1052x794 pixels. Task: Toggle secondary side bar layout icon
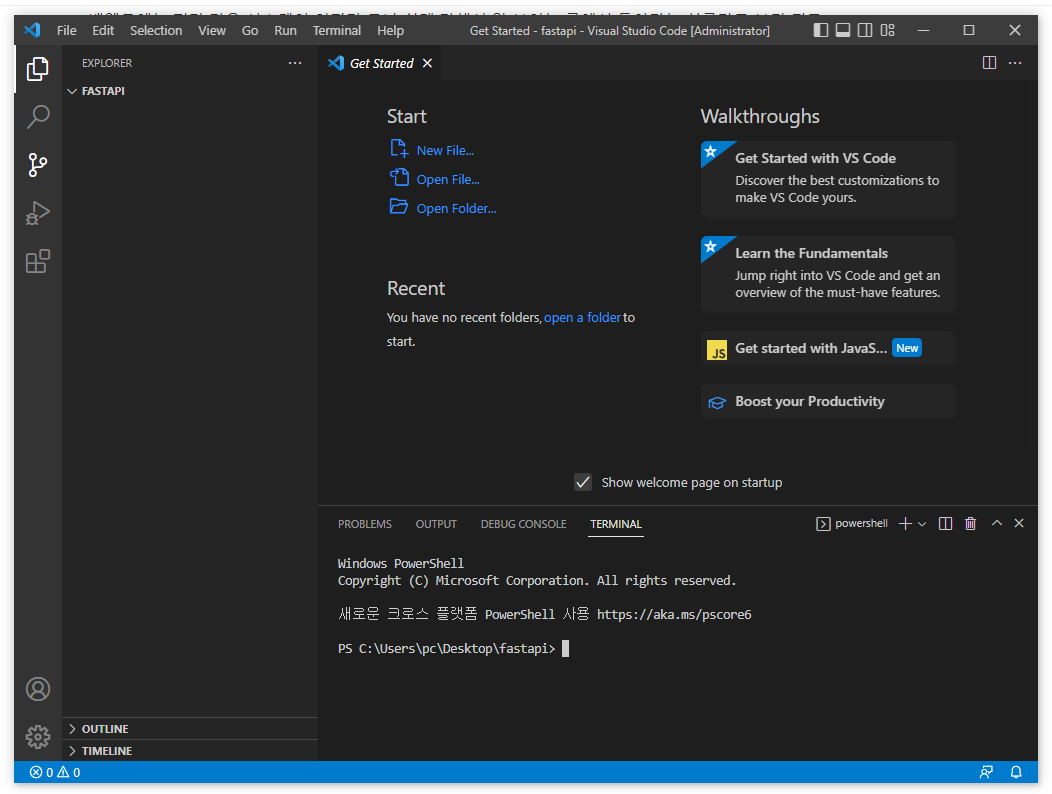(x=865, y=30)
